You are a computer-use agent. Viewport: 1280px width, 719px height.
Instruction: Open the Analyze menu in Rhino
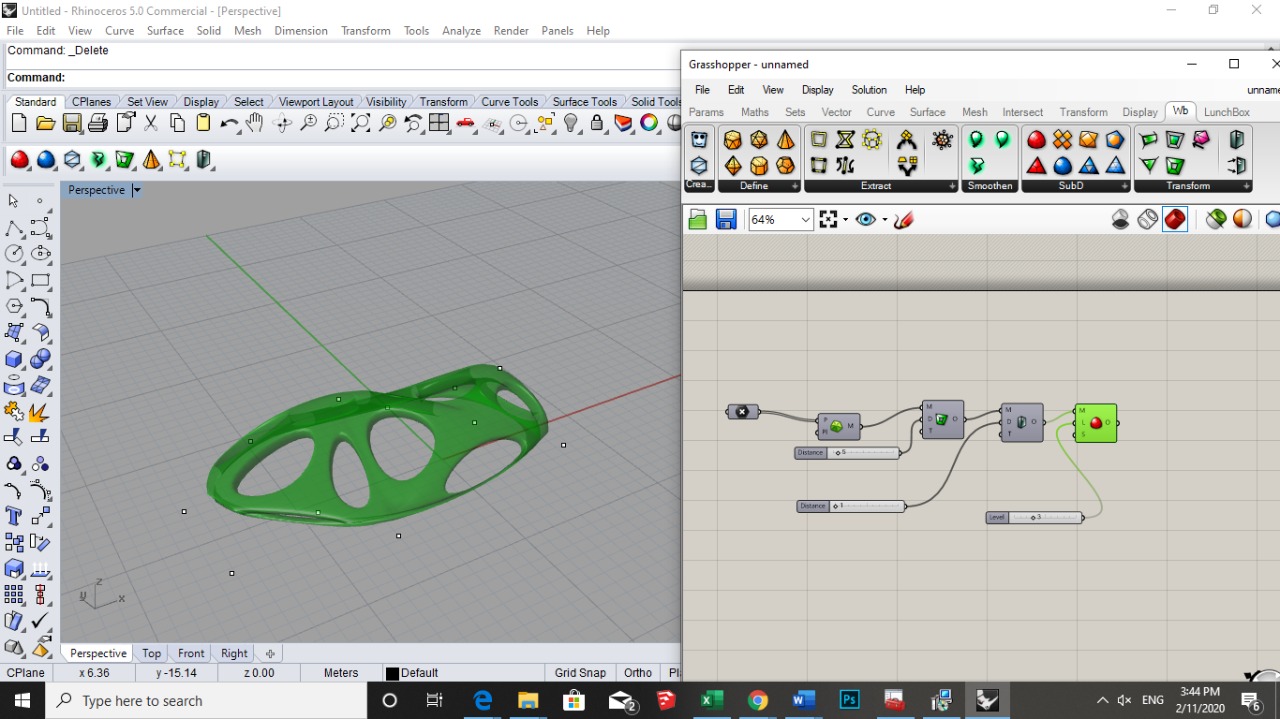pyautogui.click(x=461, y=31)
